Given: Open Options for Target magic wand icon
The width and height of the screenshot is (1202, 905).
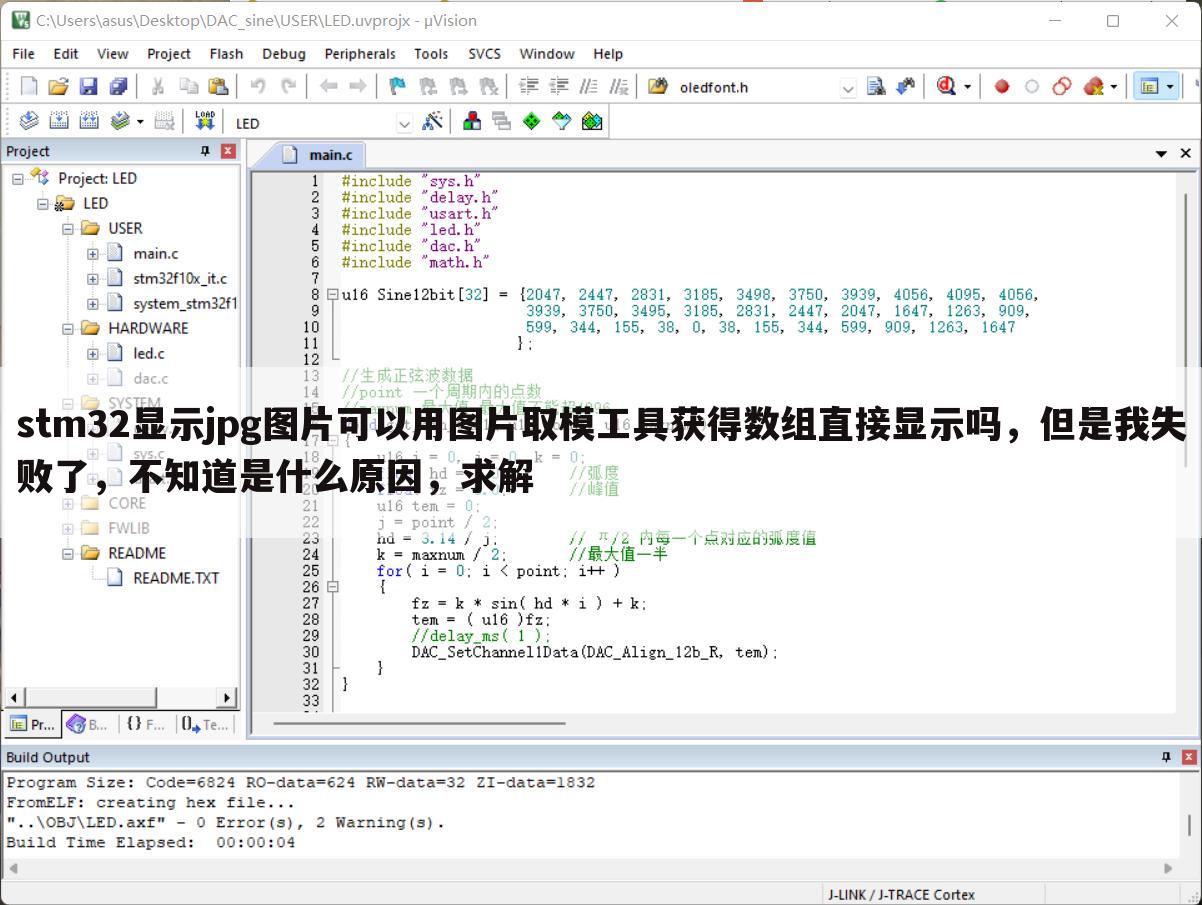Looking at the screenshot, I should click(x=433, y=122).
